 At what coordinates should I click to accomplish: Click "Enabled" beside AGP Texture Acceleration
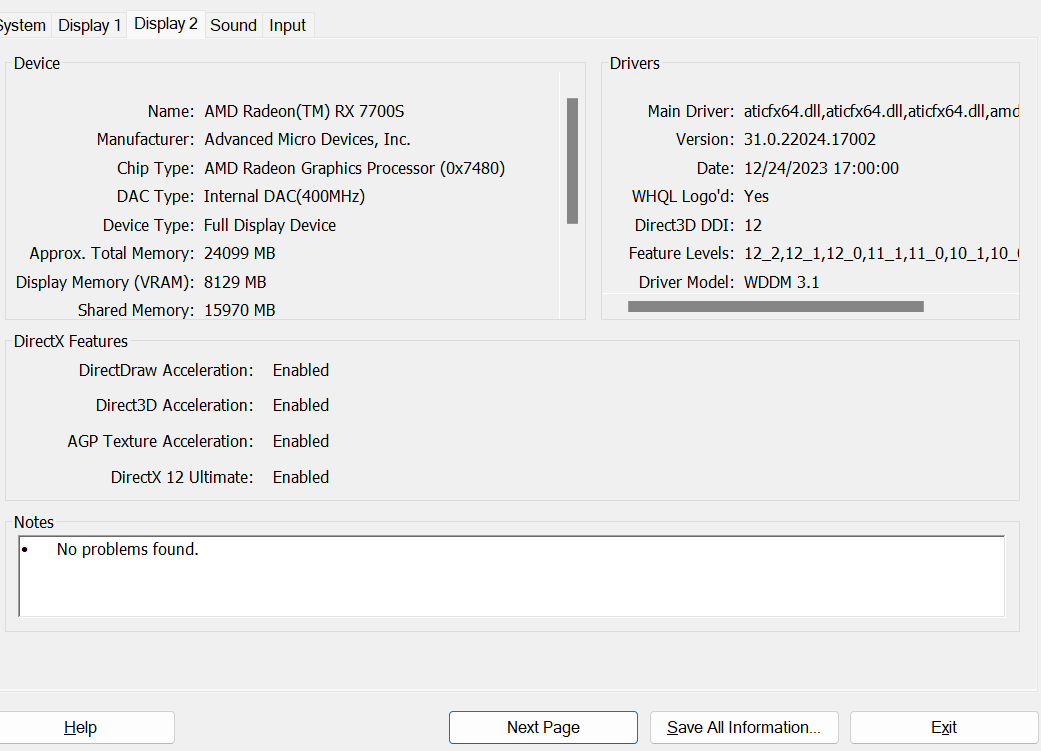point(301,441)
